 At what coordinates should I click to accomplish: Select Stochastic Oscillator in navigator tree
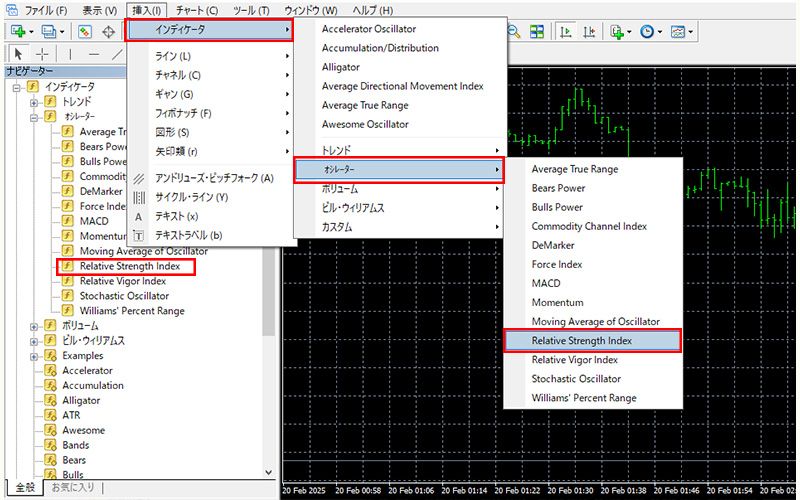click(x=124, y=296)
